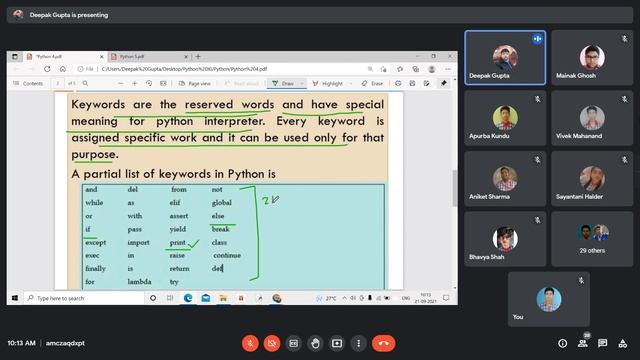This screenshot has width=640, height=360.
Task: Open browser Collections icon
Action: (416, 69)
